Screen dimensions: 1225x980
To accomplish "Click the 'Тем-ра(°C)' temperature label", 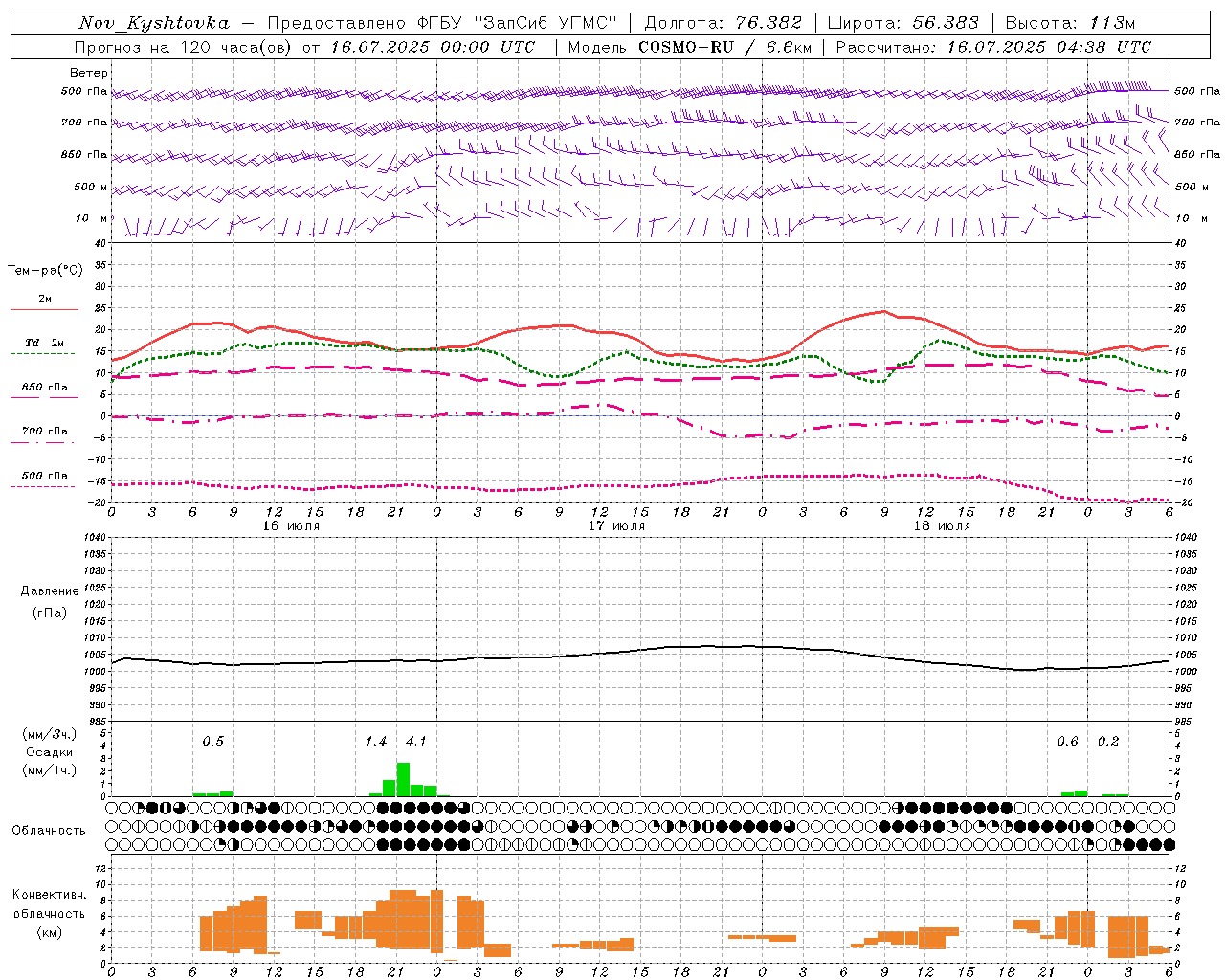I will click(x=45, y=271).
